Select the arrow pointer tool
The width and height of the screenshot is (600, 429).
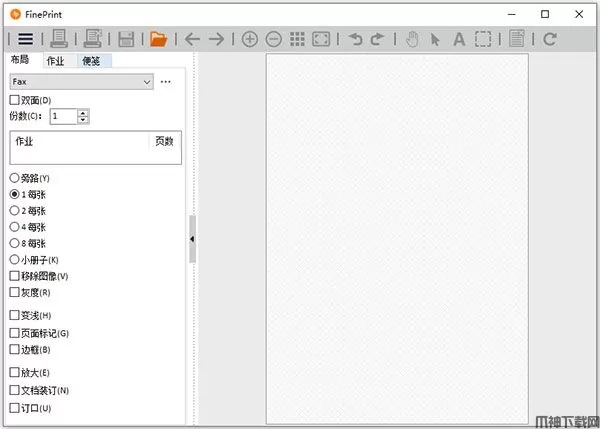point(435,39)
